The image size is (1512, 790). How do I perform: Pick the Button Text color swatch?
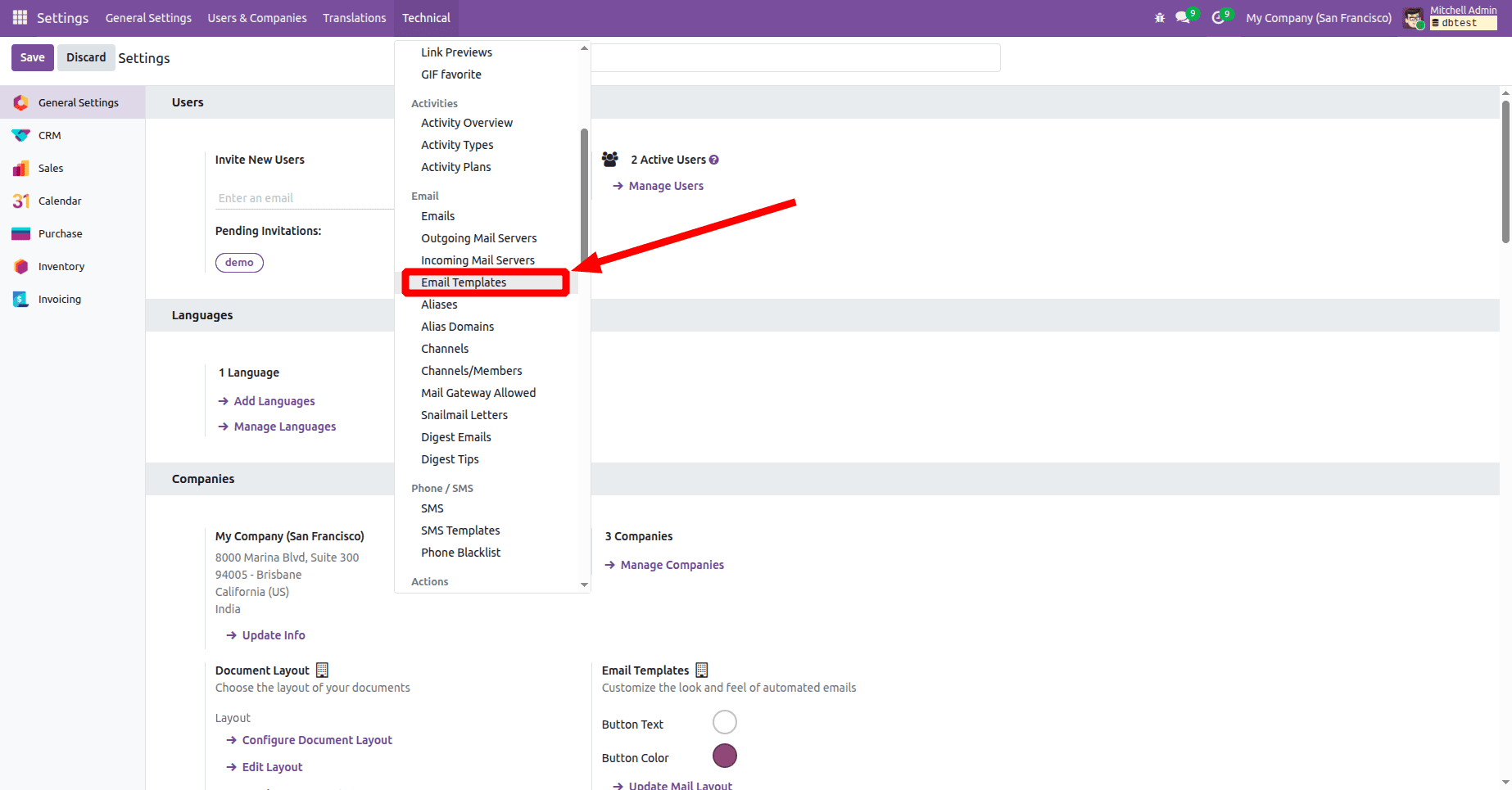[725, 722]
